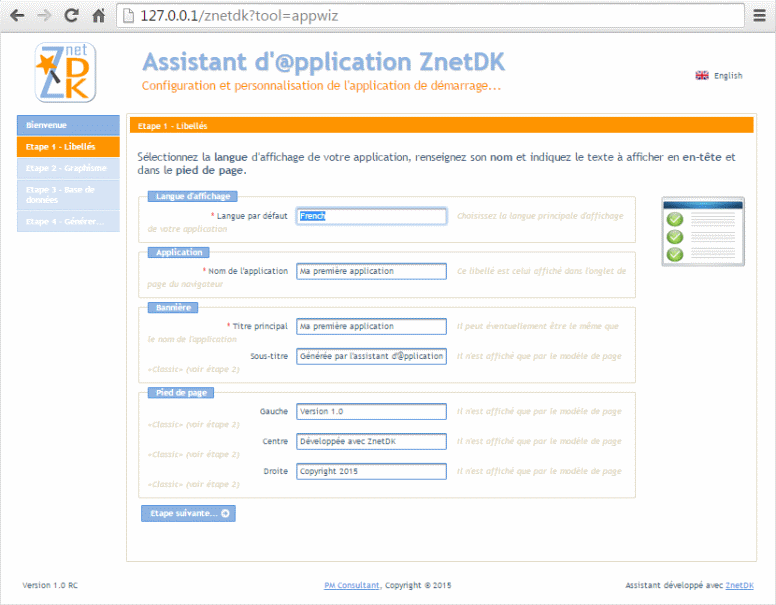Click the UK flag icon
The height and width of the screenshot is (605, 776).
(702, 75)
